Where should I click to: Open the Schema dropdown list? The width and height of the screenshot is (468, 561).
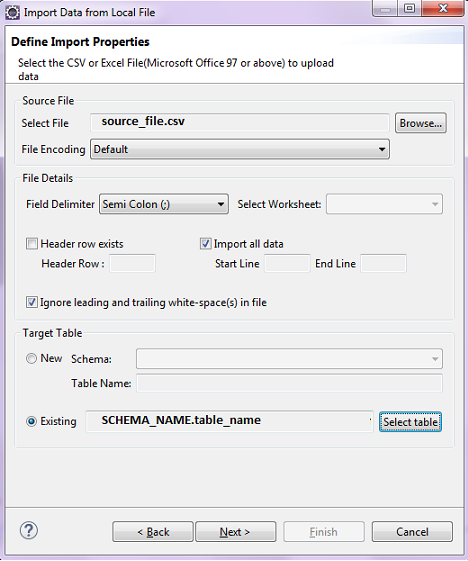pos(289,358)
